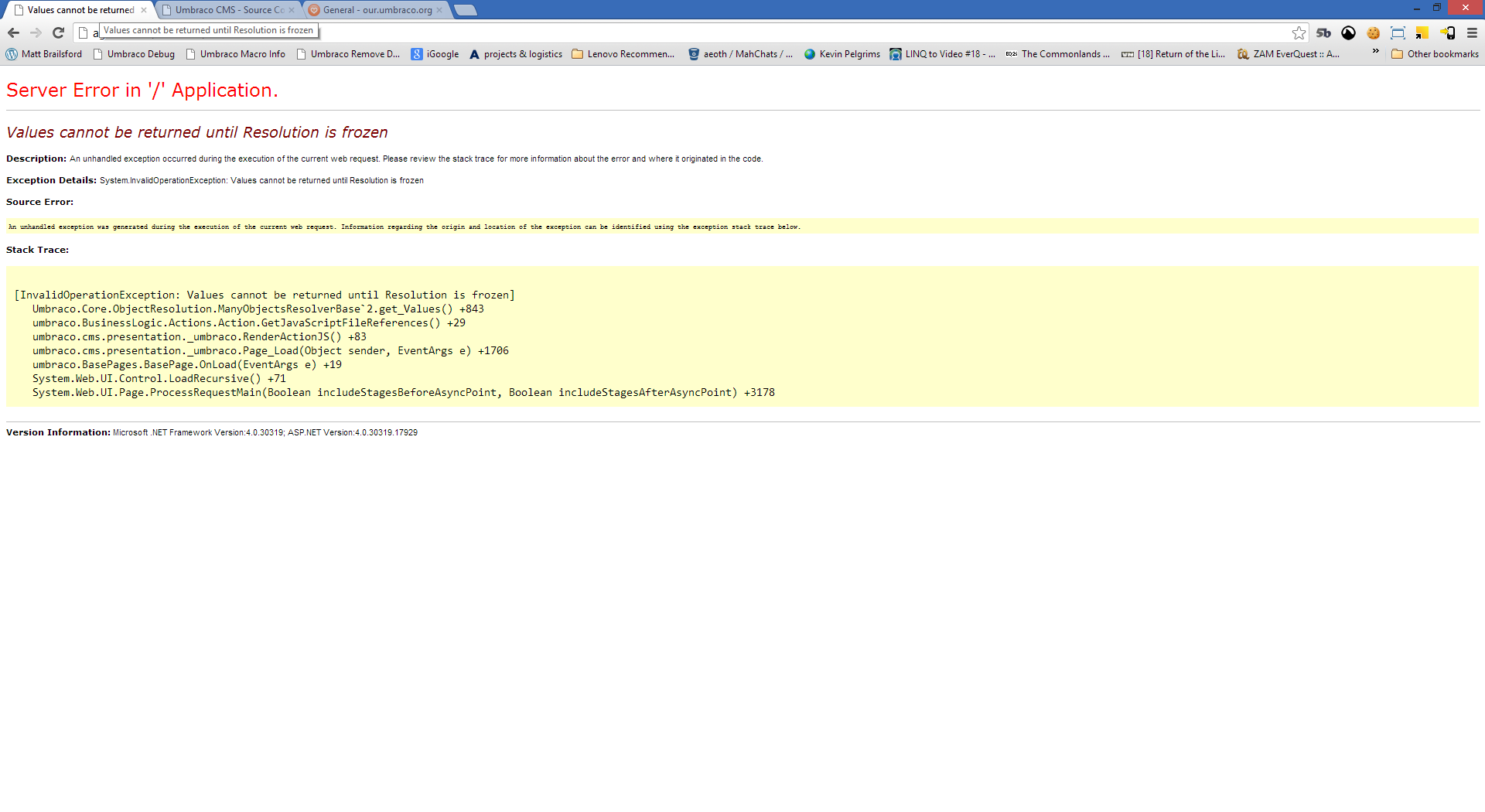Click the Grooveshark black circle extension icon
This screenshot has width=1485, height=812.
click(x=1348, y=32)
